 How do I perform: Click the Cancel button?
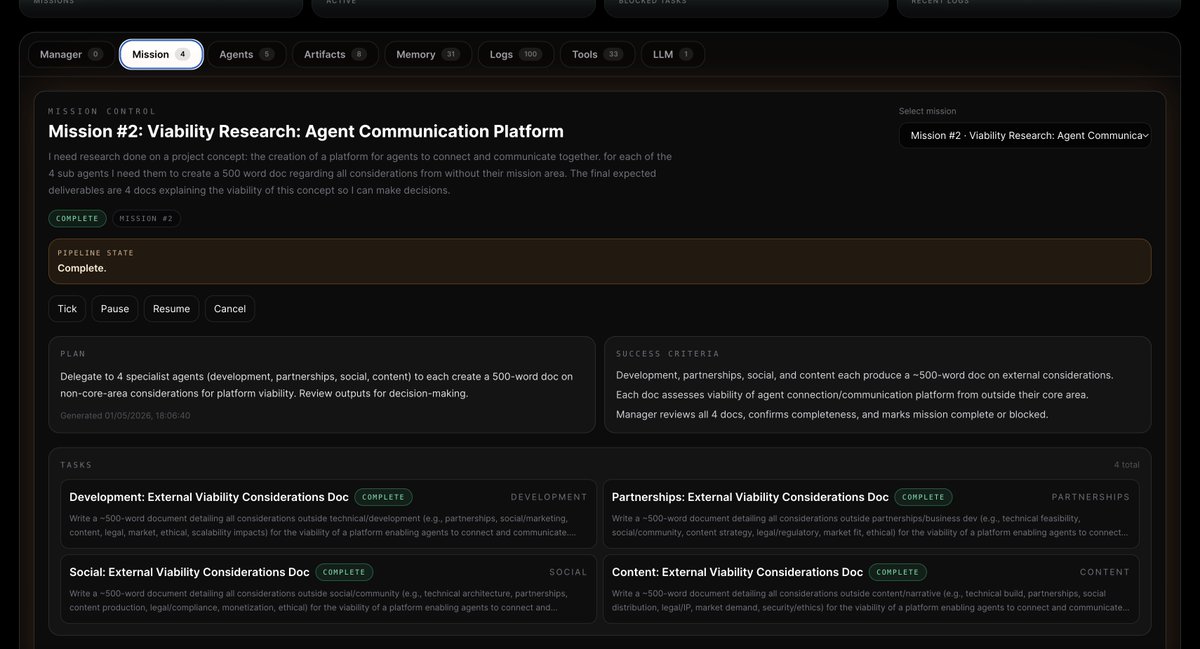coord(230,309)
